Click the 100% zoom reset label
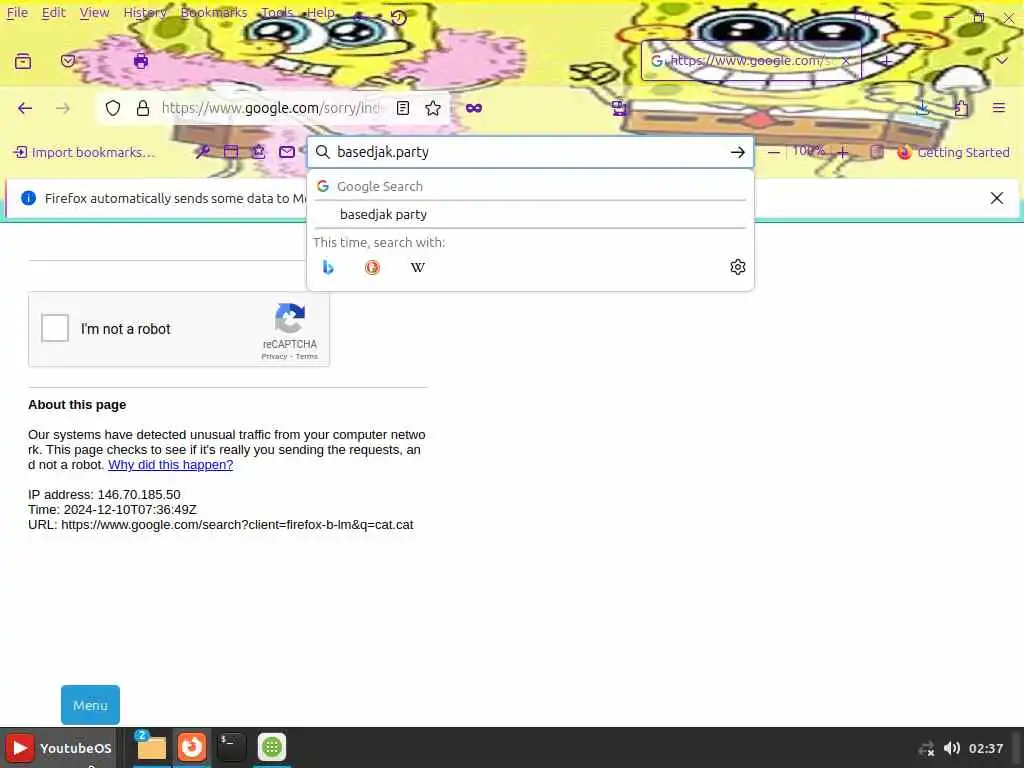This screenshot has height=768, width=1024. coord(808,151)
